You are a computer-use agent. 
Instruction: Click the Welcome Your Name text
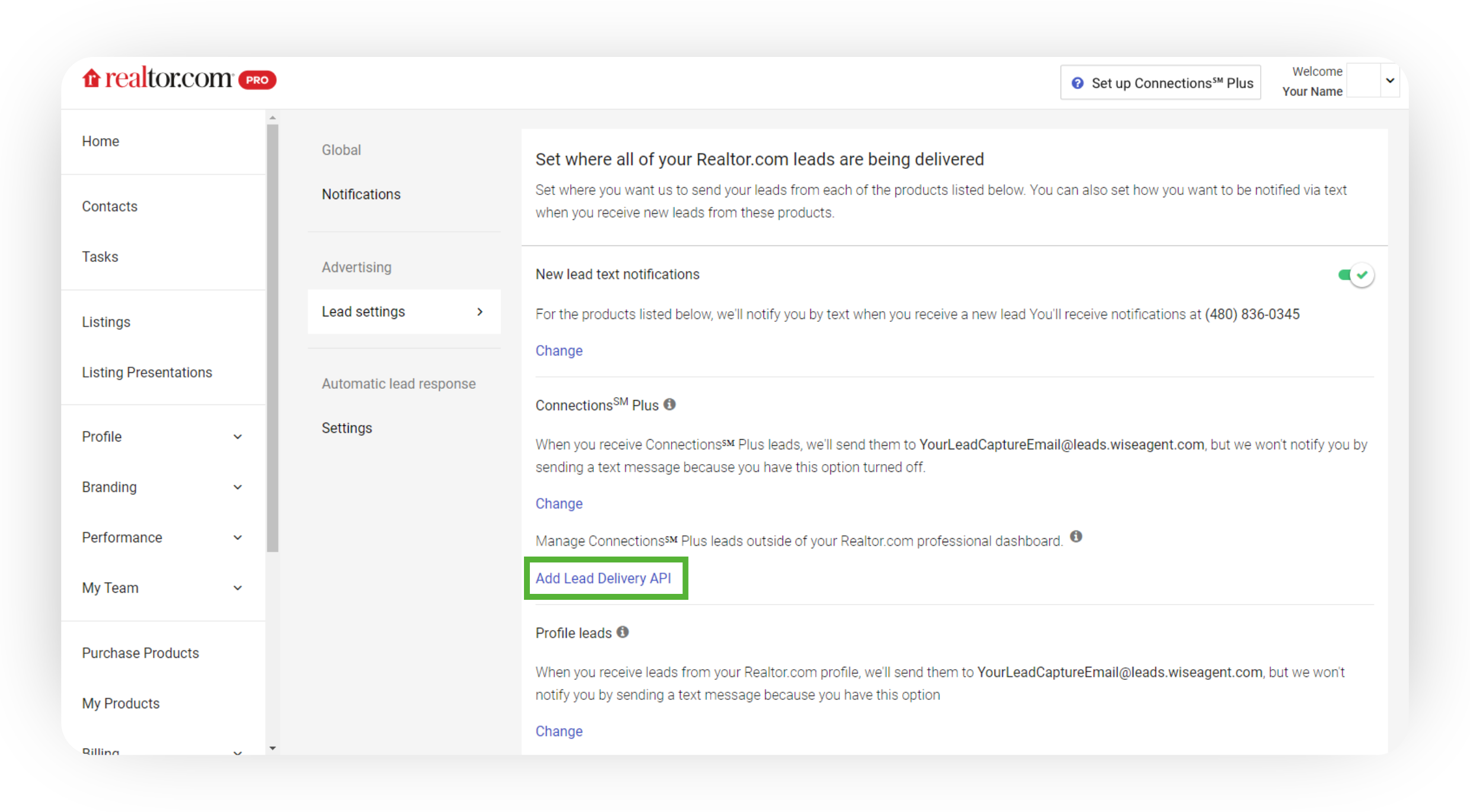click(x=1313, y=81)
